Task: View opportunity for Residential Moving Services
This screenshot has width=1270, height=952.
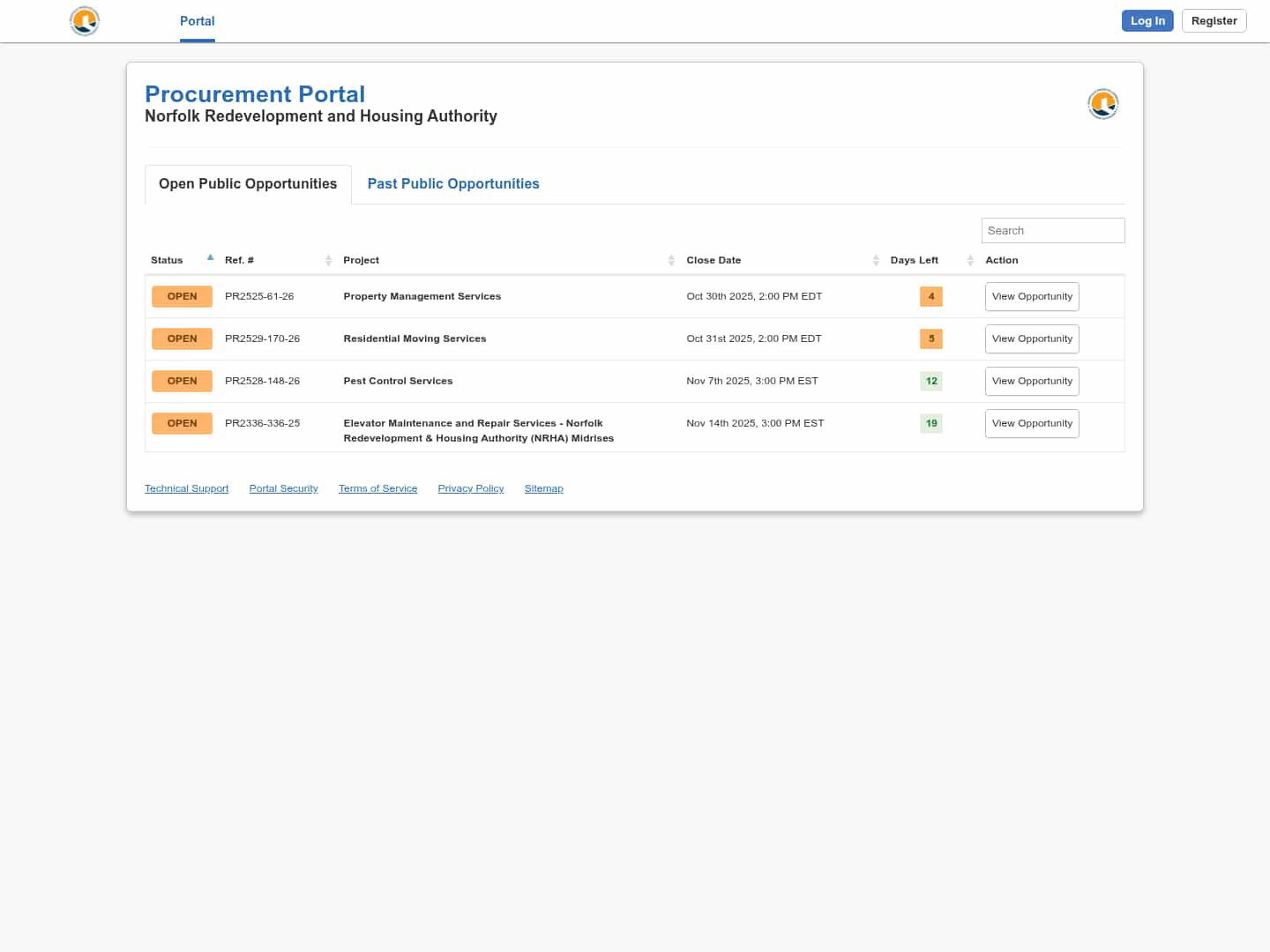Action: pos(1032,339)
